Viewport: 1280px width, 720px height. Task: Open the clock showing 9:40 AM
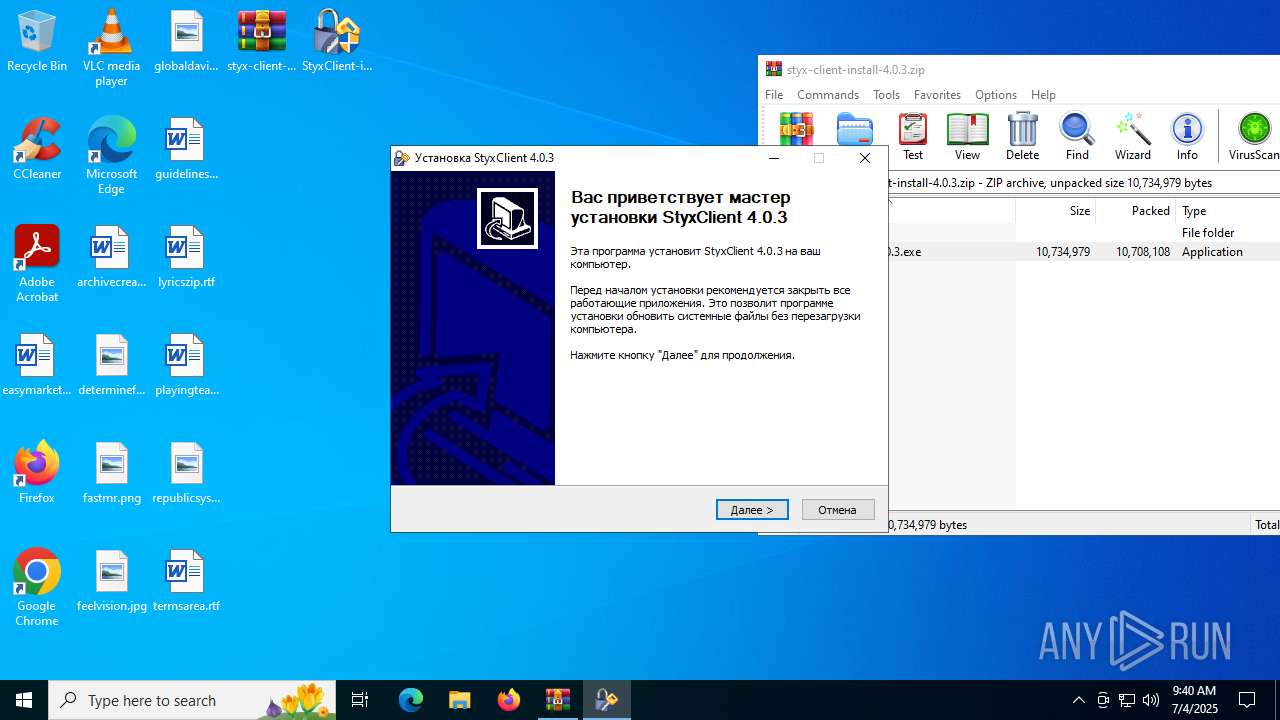[1195, 700]
